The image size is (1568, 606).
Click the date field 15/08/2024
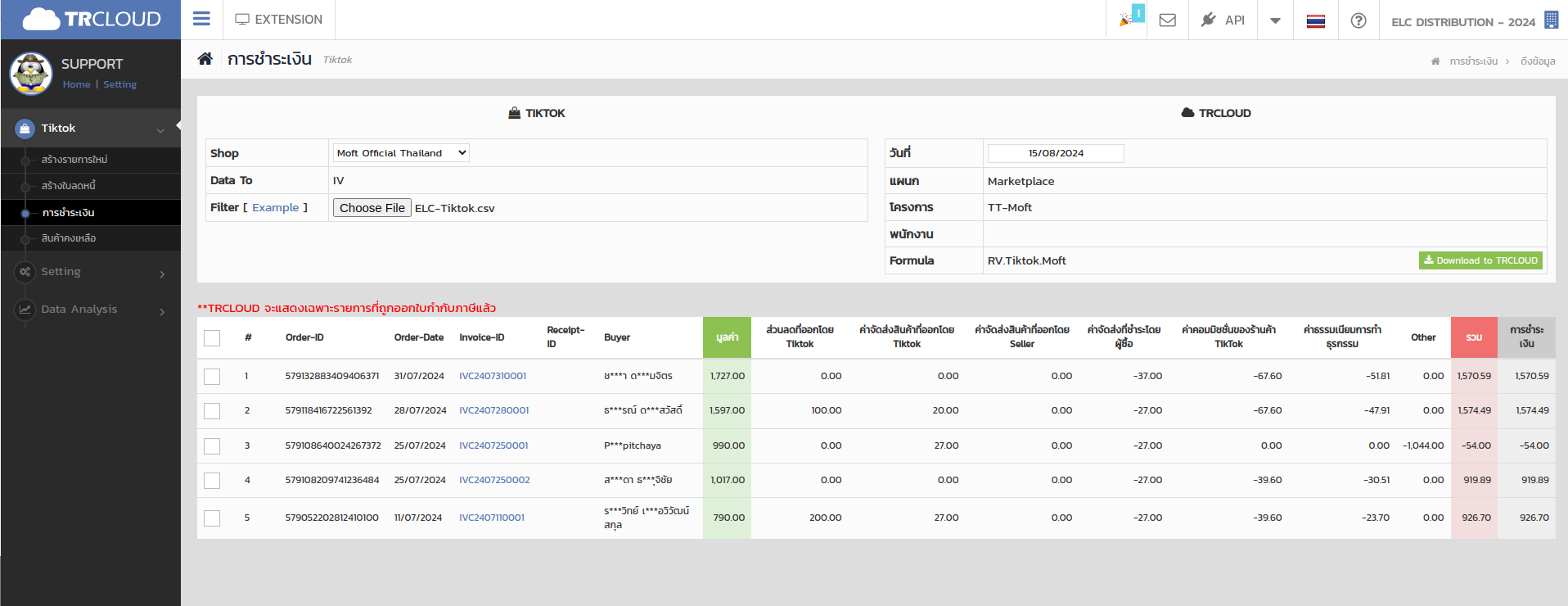pyautogui.click(x=1056, y=153)
